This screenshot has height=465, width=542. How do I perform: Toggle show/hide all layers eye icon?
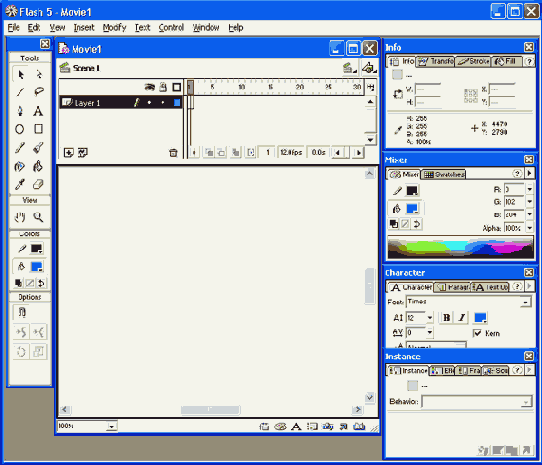[x=150, y=87]
